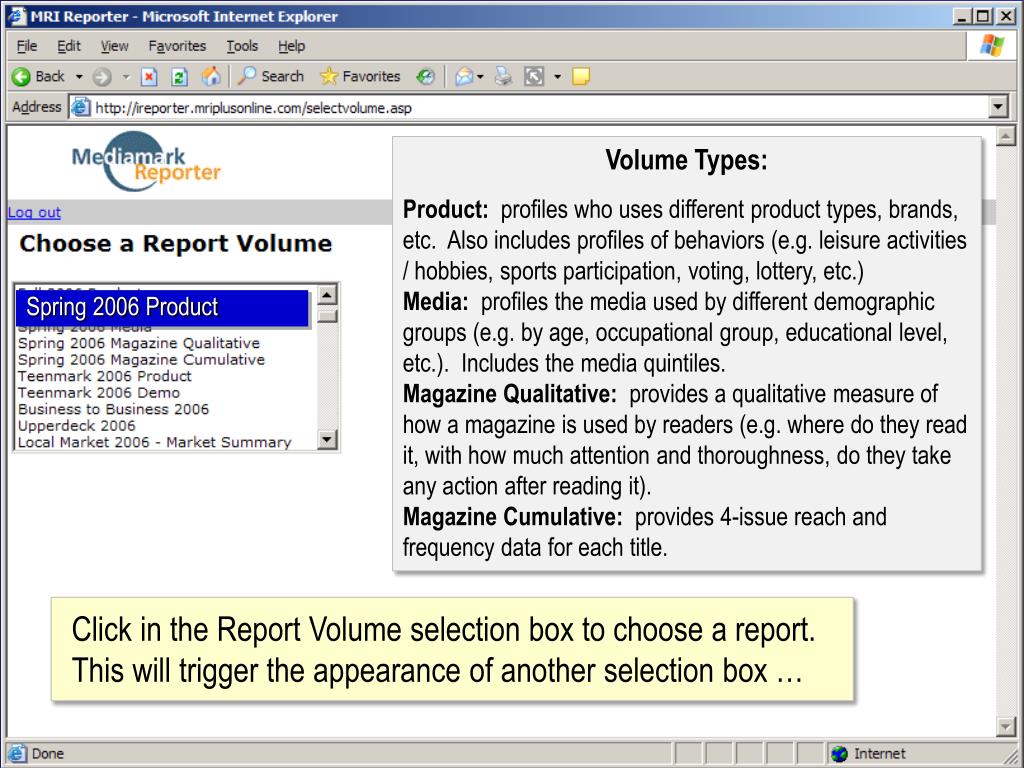
Task: Select Teenmark 2006 Demo volume
Action: pyautogui.click(x=99, y=392)
